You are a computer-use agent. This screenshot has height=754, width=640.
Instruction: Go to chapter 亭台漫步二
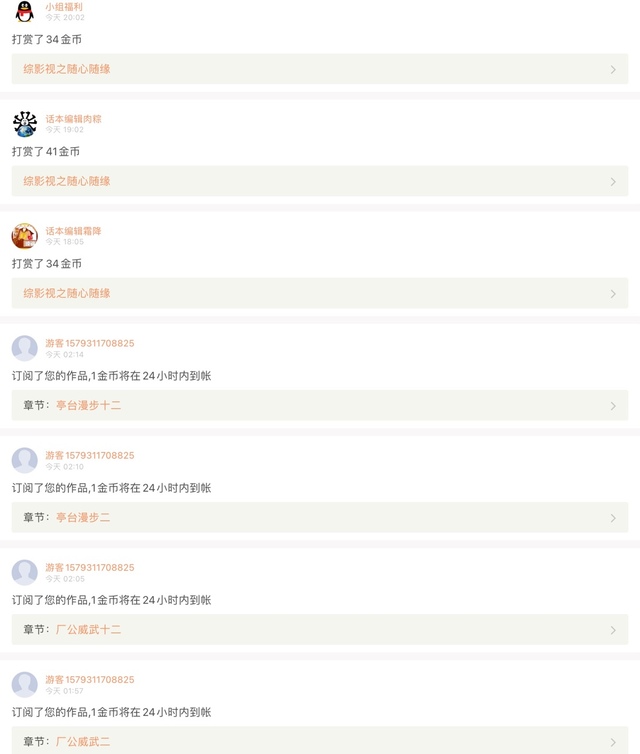click(x=83, y=517)
